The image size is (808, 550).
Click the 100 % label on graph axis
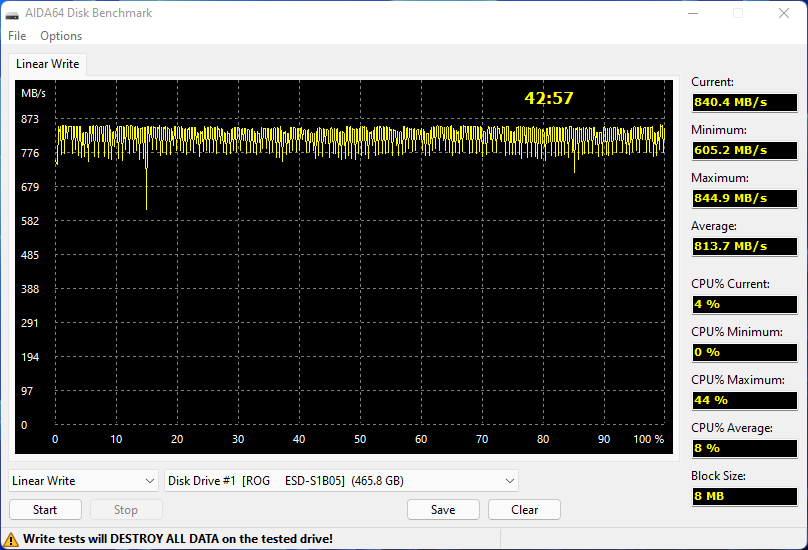tap(649, 439)
